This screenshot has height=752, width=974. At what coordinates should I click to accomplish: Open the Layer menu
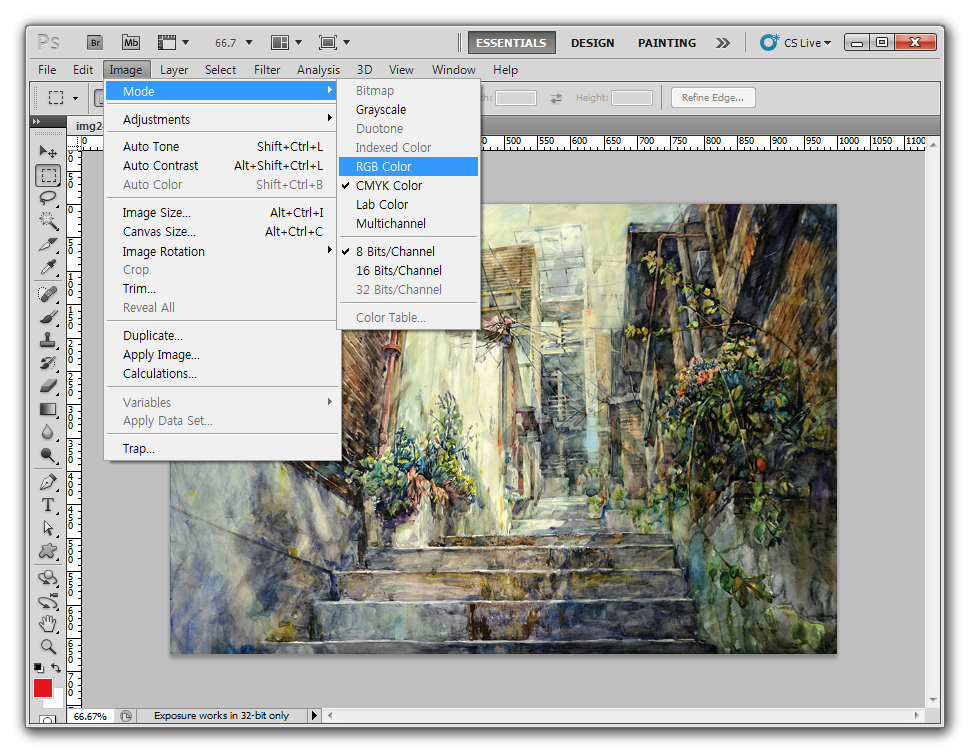[173, 70]
